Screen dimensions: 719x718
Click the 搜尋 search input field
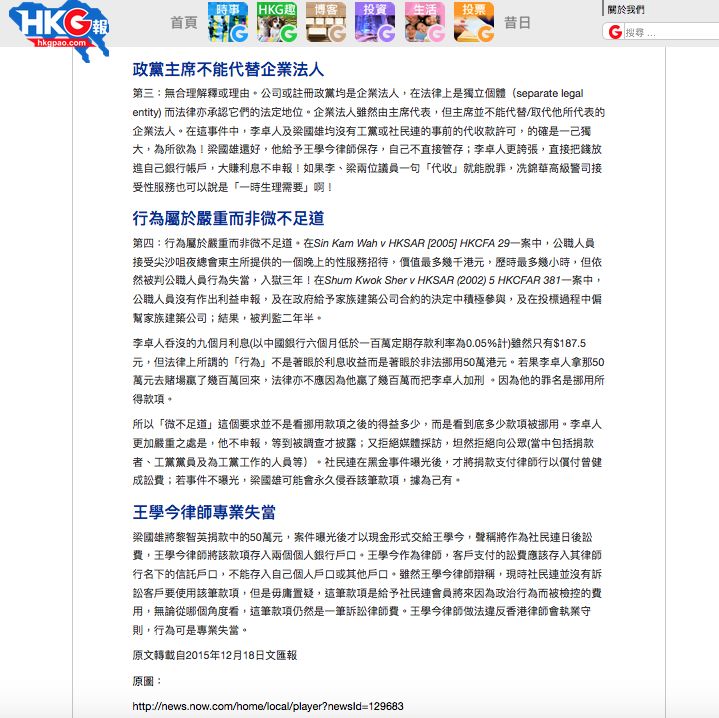[668, 32]
